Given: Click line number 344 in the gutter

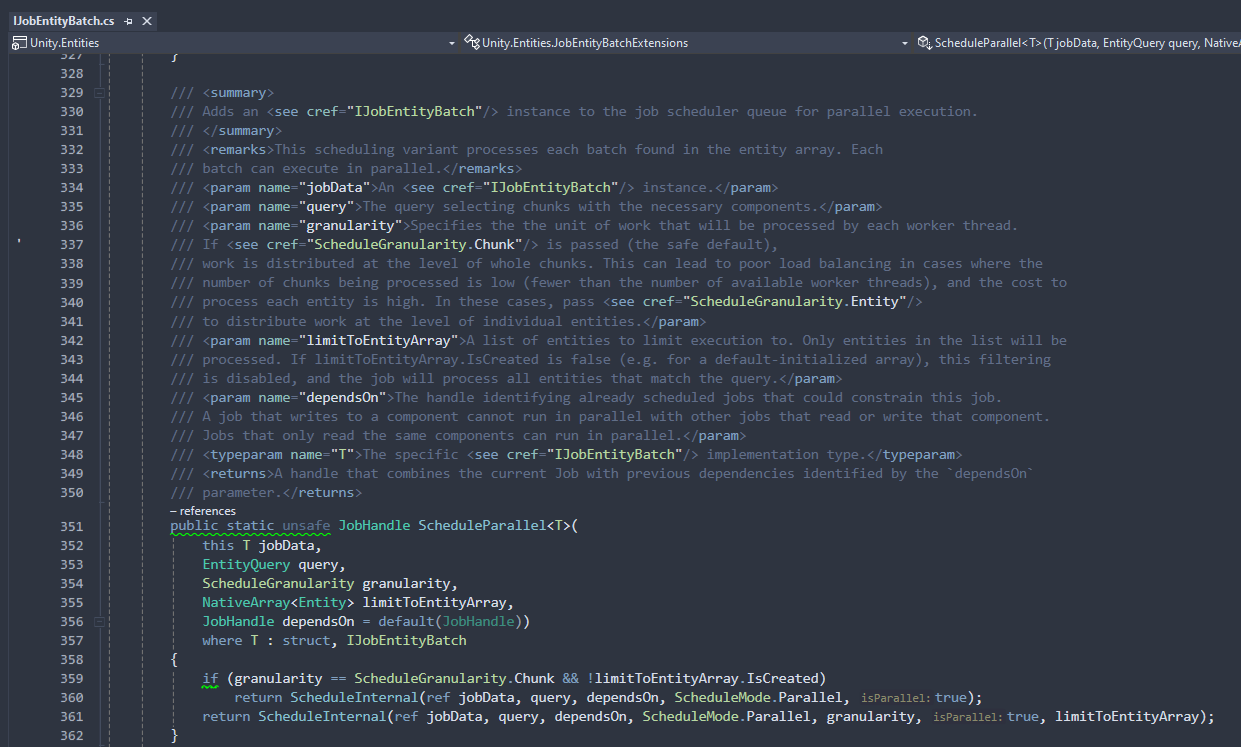Looking at the screenshot, I should coord(70,377).
